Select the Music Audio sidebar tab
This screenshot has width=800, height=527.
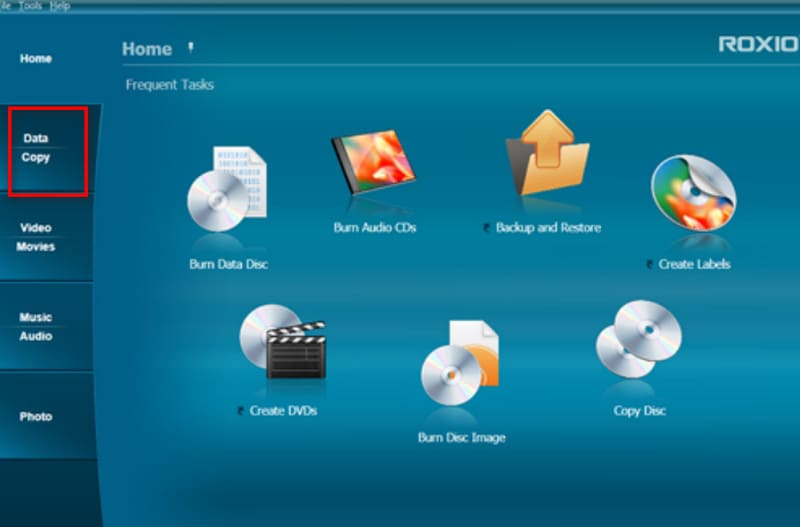[36, 327]
